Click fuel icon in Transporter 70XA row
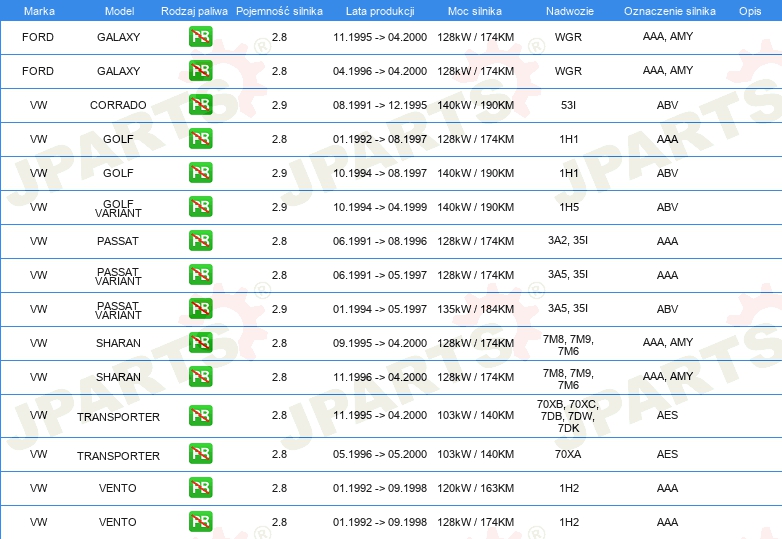Image resolution: width=782 pixels, height=539 pixels. (x=200, y=454)
